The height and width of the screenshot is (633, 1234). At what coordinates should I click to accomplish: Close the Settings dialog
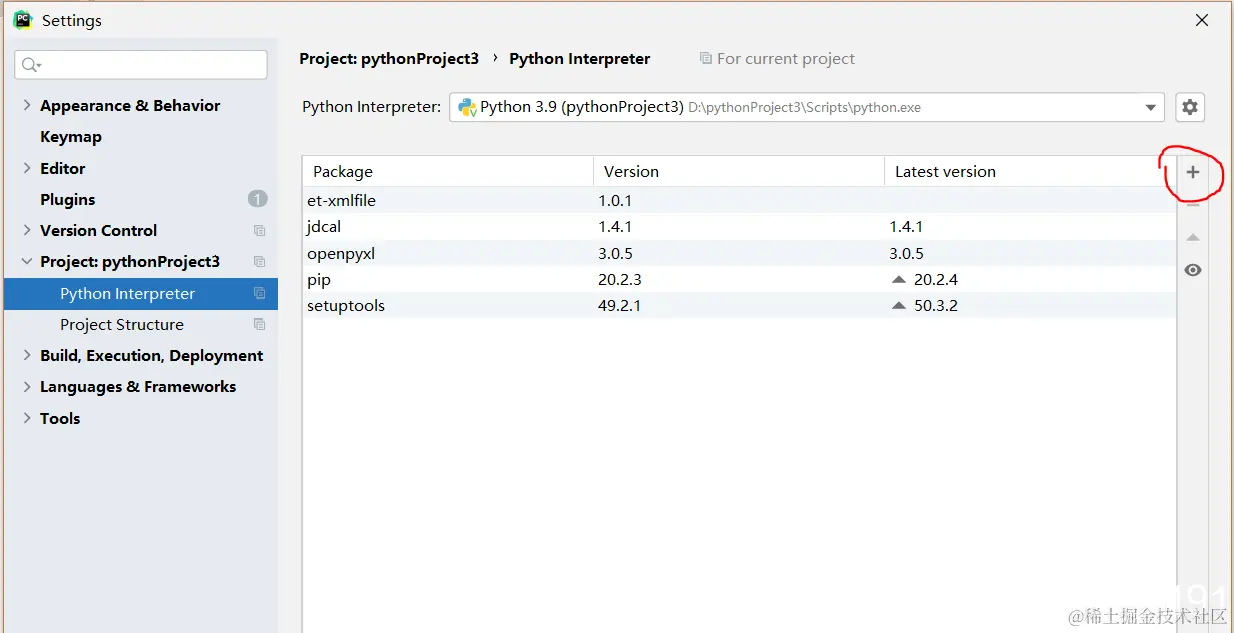click(1202, 20)
